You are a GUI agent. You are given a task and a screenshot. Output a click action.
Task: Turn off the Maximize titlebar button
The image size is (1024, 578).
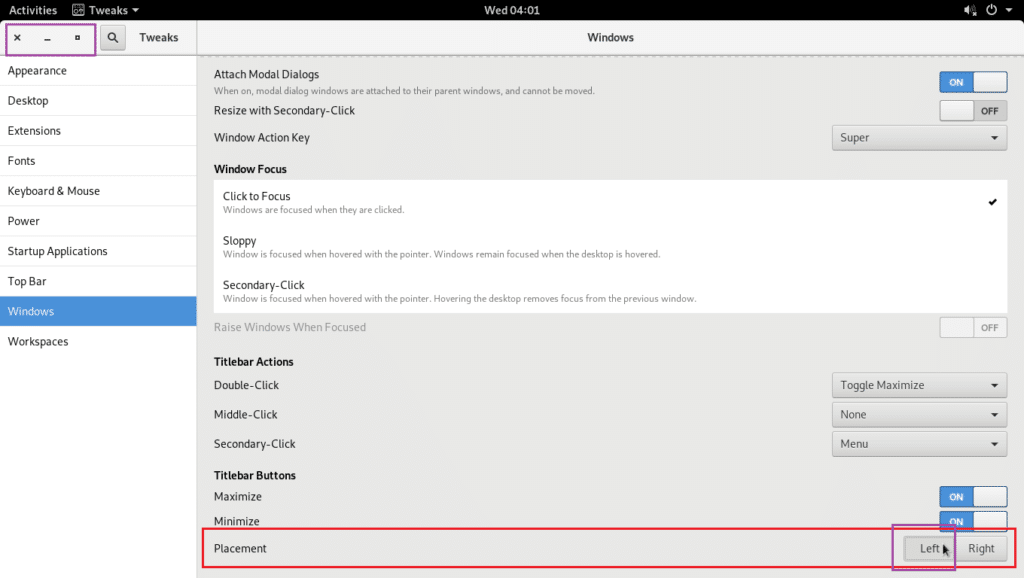tap(973, 496)
